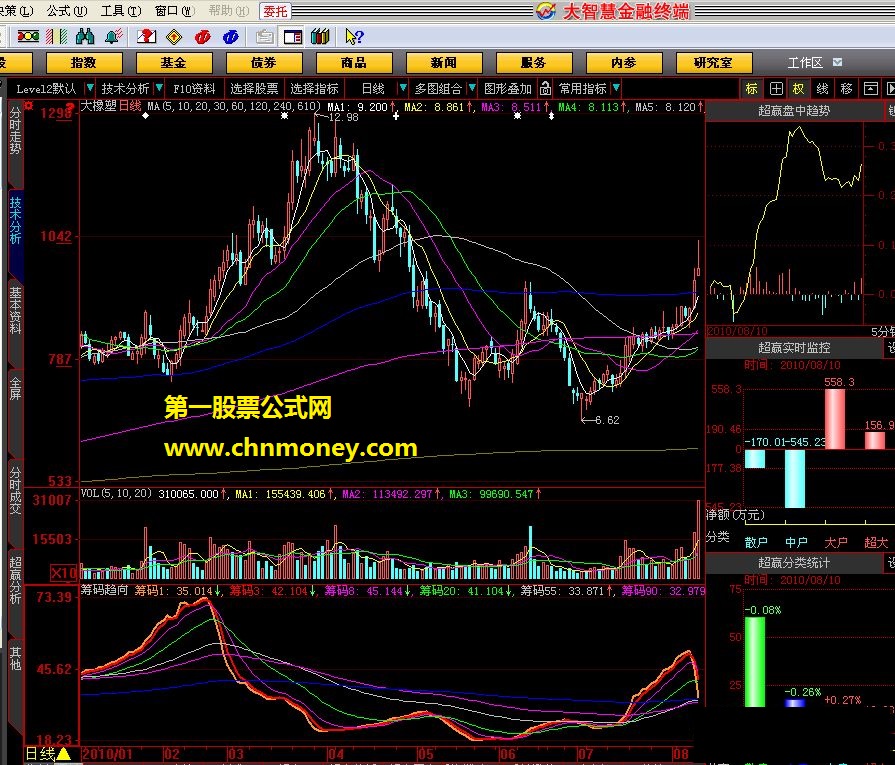Toggle the 线 line button
The width and height of the screenshot is (895, 765).
822,88
